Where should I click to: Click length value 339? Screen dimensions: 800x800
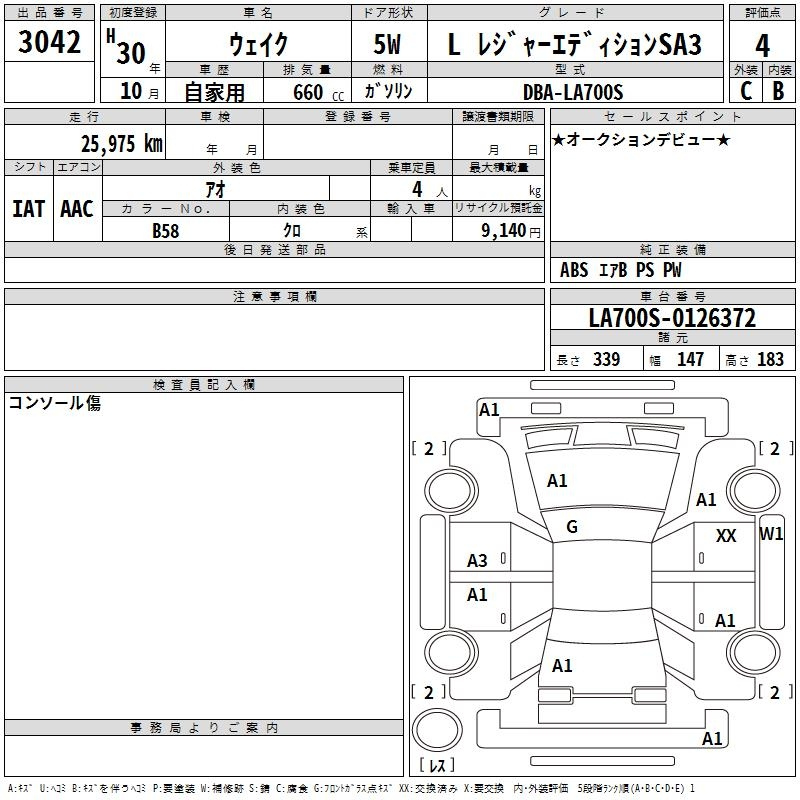pos(606,359)
